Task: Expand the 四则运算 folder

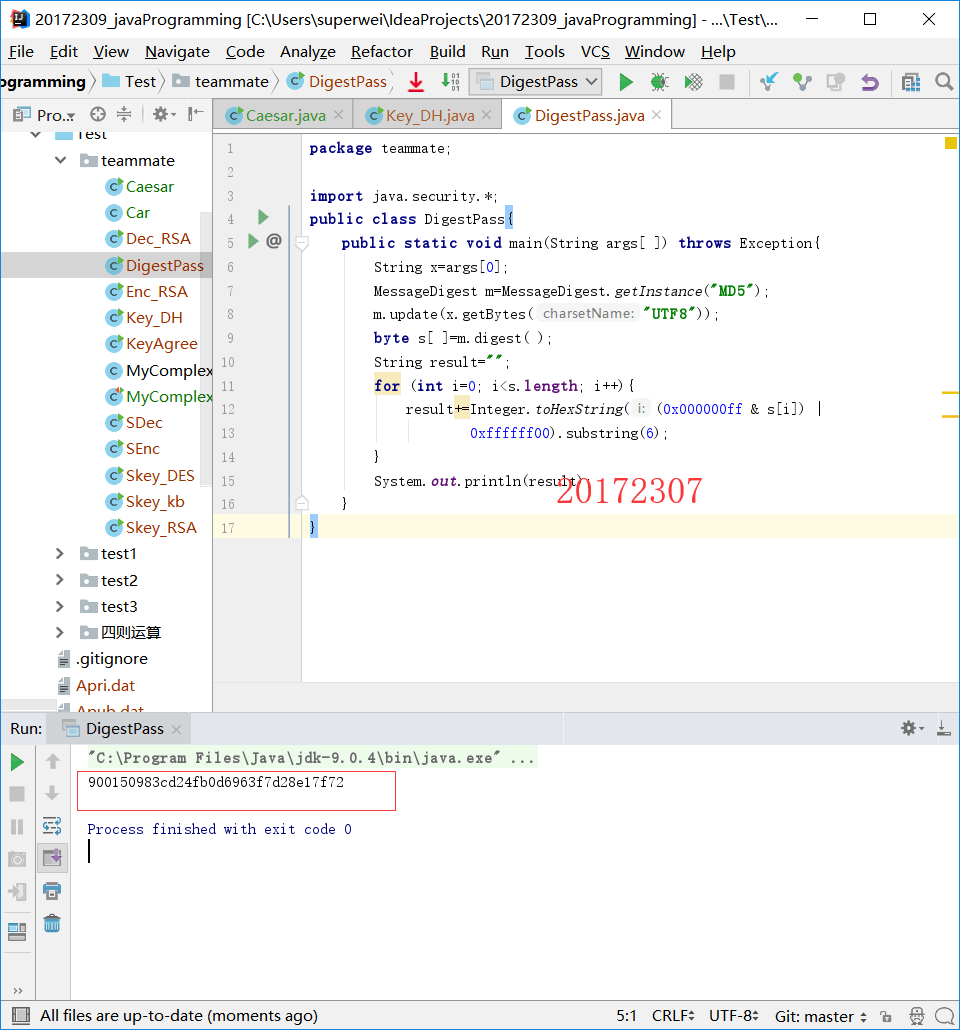Action: pyautogui.click(x=60, y=633)
